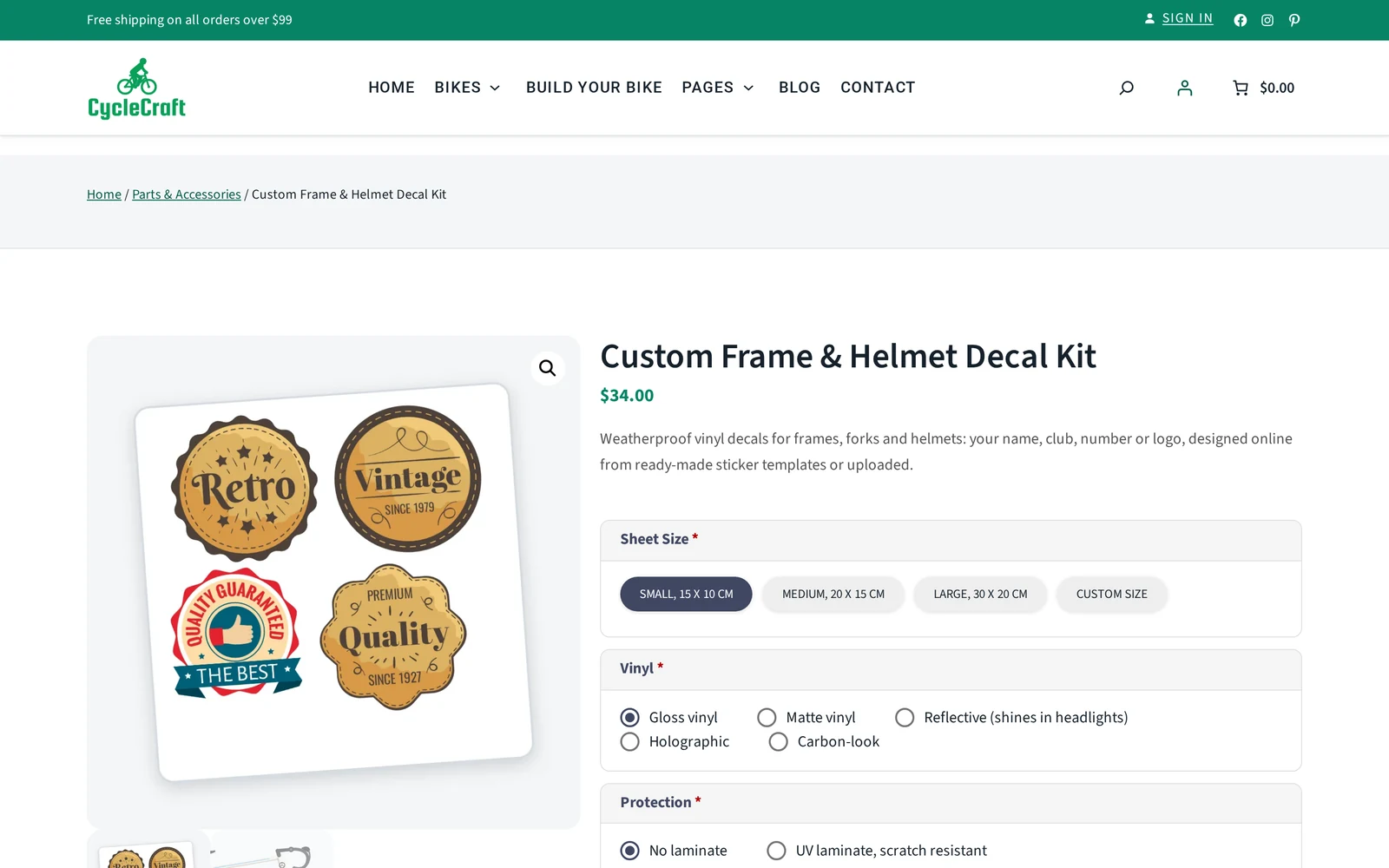Screen dimensions: 1389x868
Task: Click the Sheet Size section header
Action: [951, 540]
